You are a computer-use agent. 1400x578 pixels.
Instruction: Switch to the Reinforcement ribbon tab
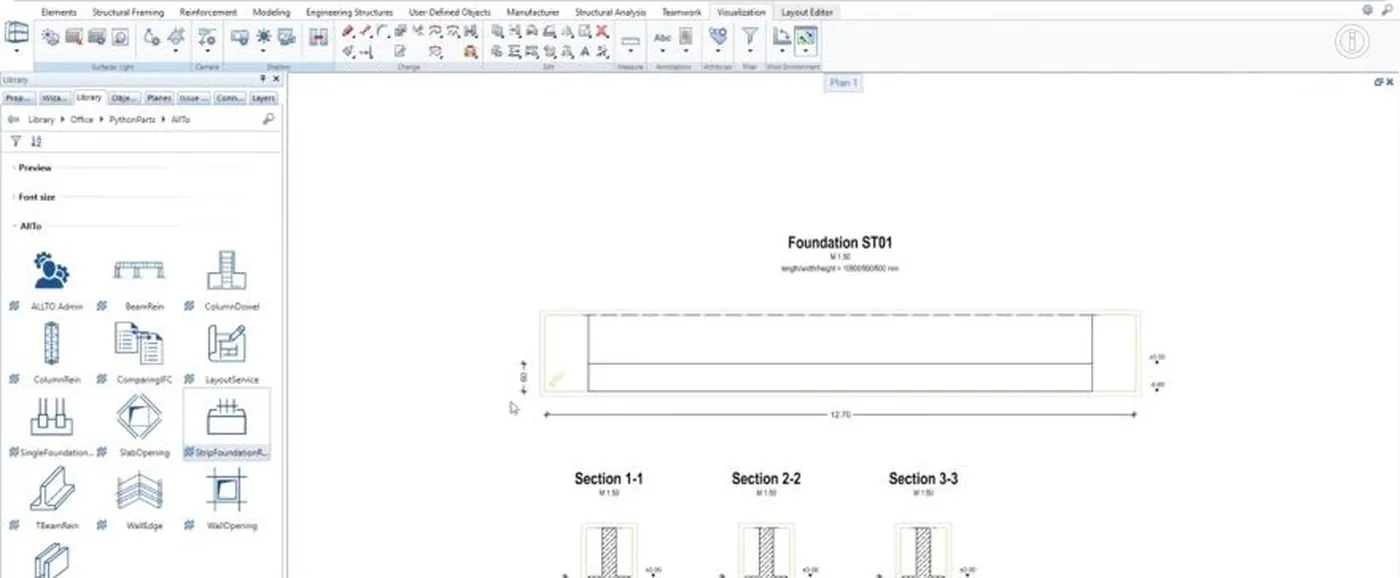(x=208, y=12)
